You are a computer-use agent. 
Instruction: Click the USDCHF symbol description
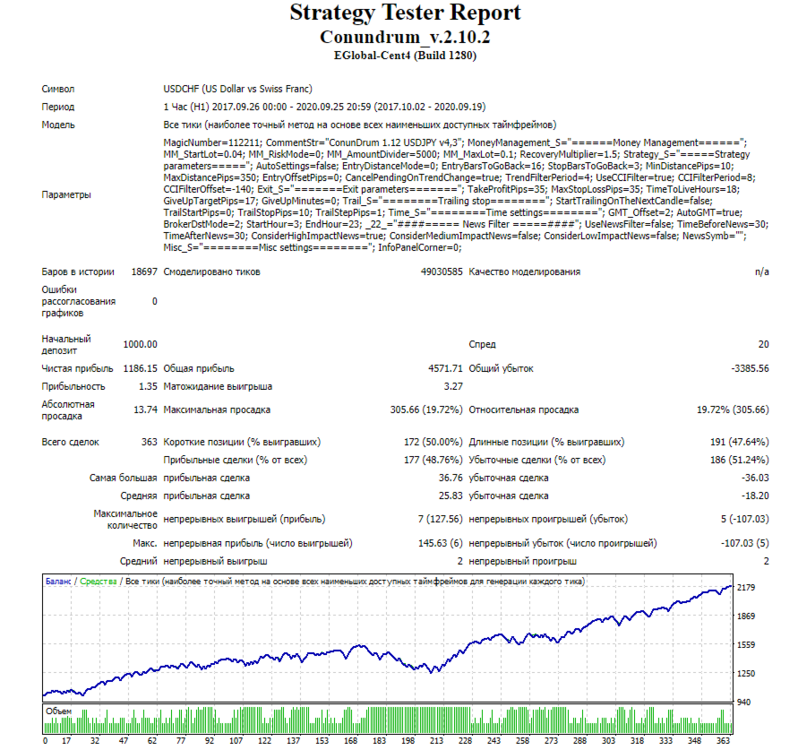click(x=238, y=89)
